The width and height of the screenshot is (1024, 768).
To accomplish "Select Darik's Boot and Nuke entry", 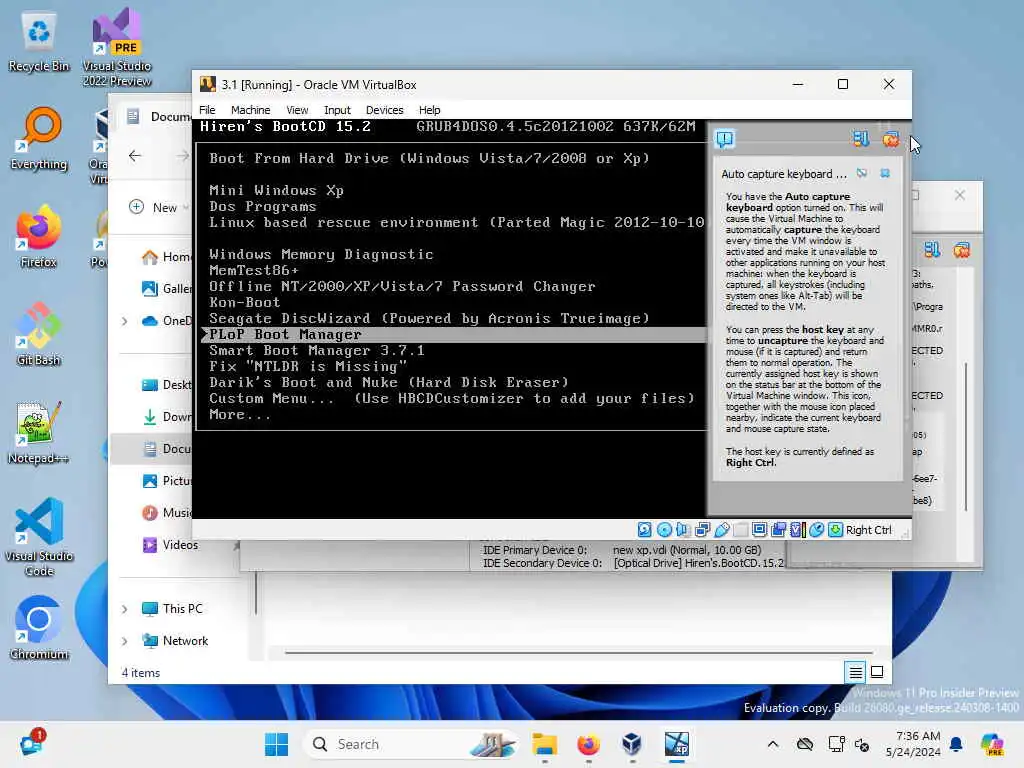I will click(x=389, y=382).
